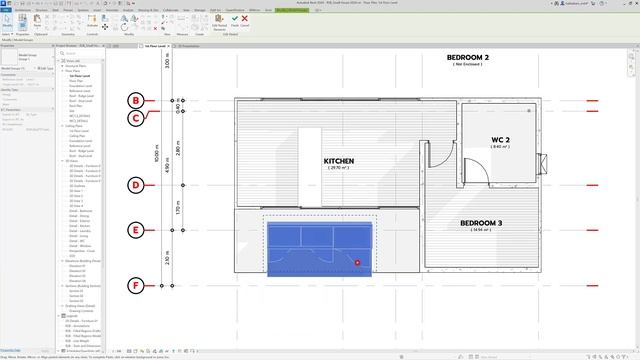Click the Apply button in Properties

pyautogui.click(x=45, y=351)
